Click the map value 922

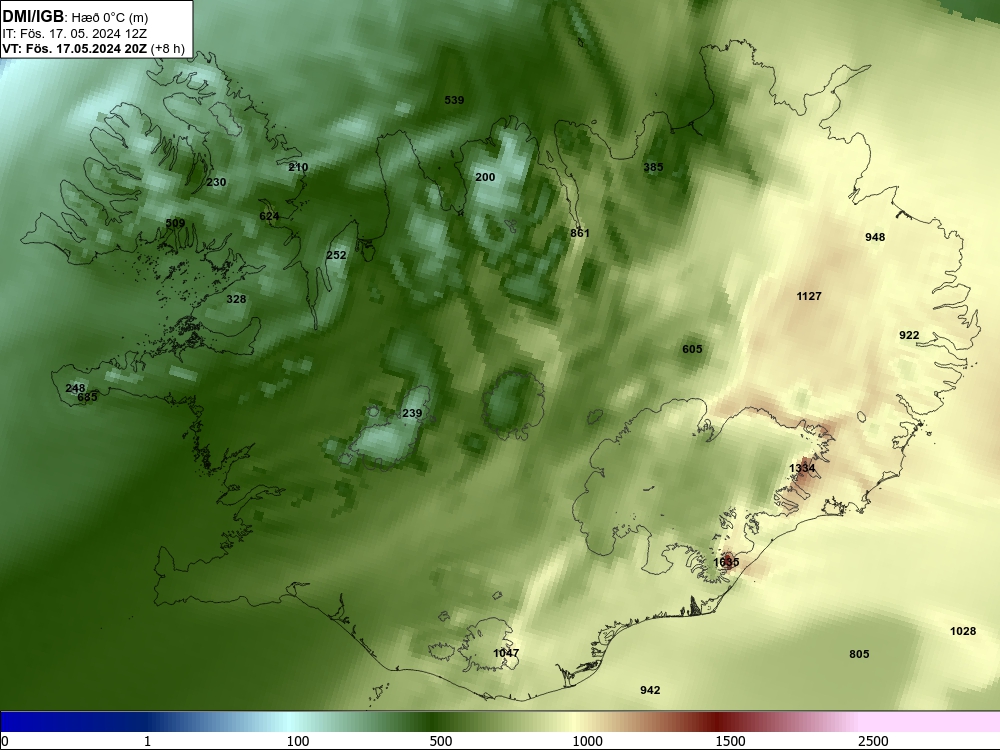[x=909, y=335]
